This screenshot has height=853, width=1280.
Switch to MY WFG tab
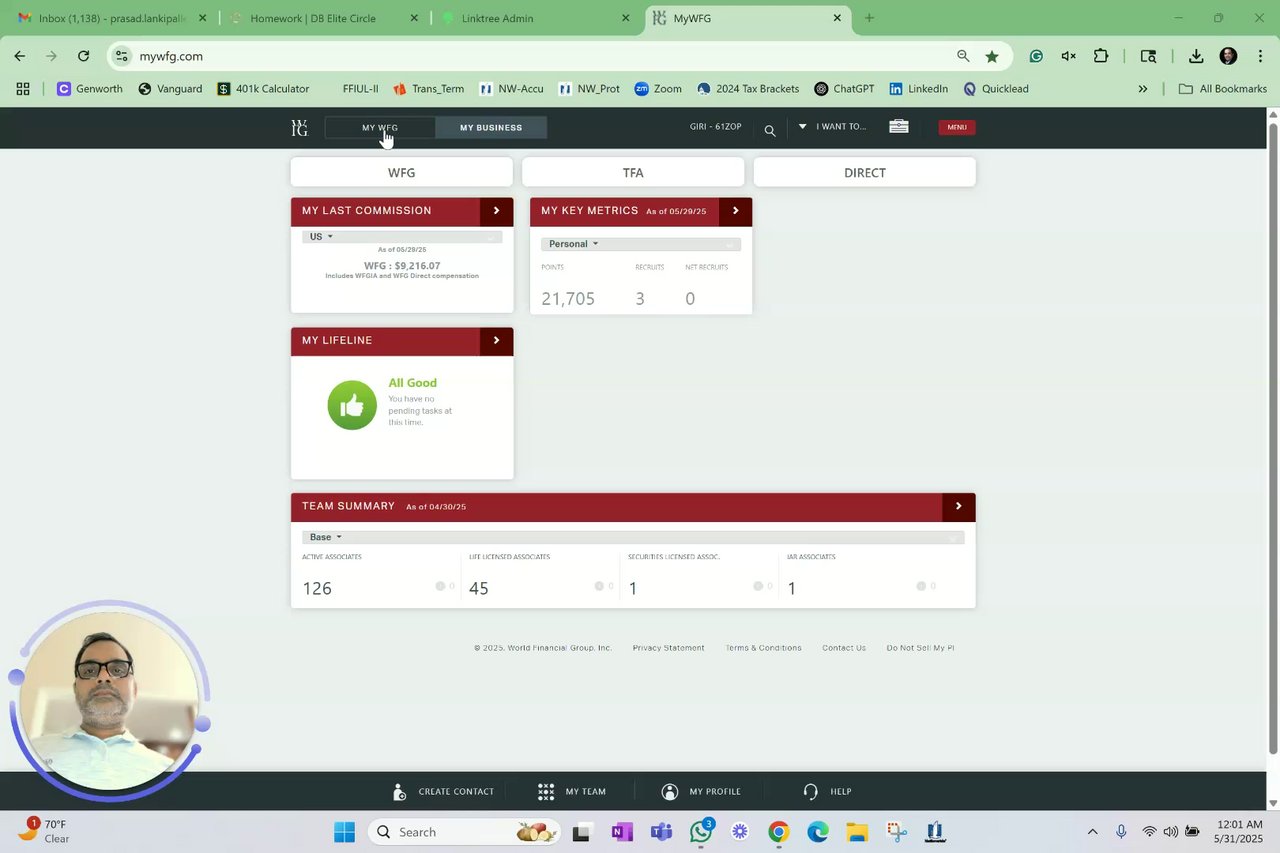click(380, 128)
